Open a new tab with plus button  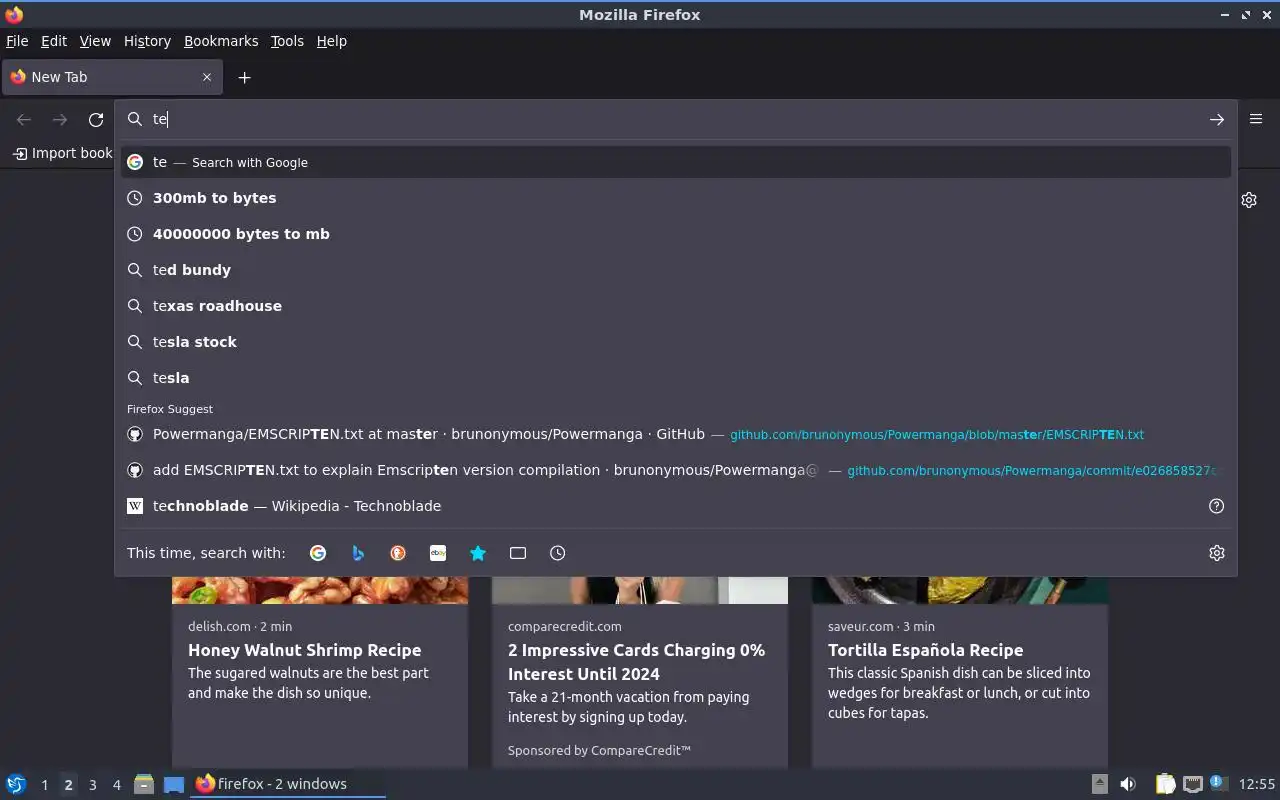tap(244, 77)
